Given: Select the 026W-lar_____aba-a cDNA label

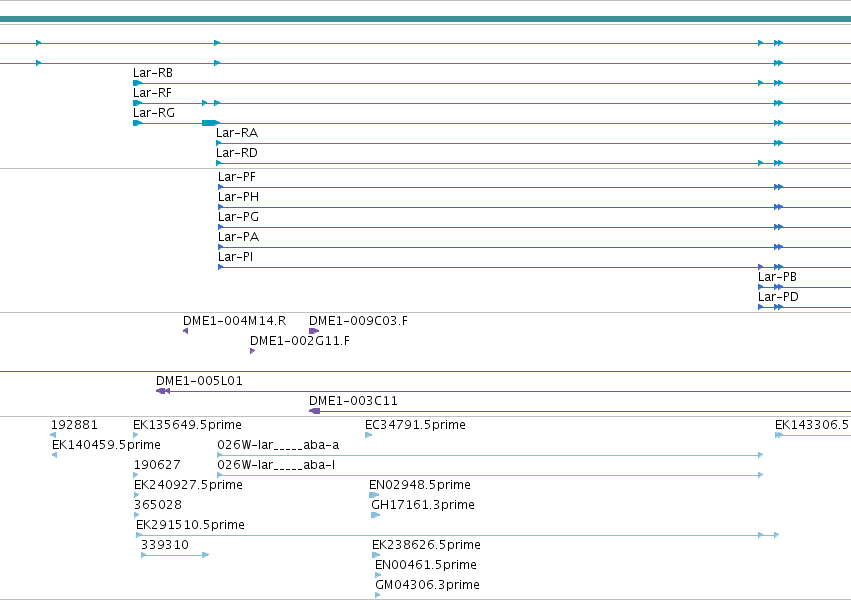Looking at the screenshot, I should [x=278, y=445].
